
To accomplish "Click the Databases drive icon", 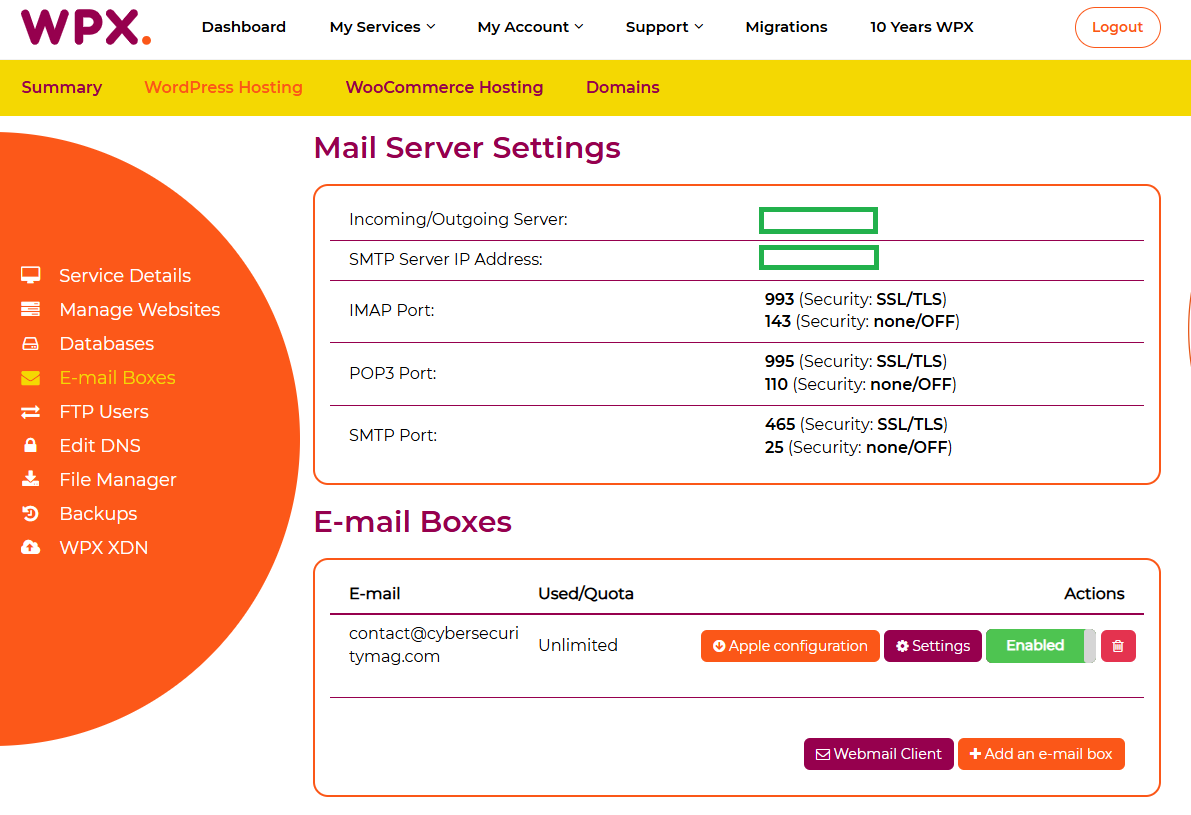I will click(x=30, y=343).
